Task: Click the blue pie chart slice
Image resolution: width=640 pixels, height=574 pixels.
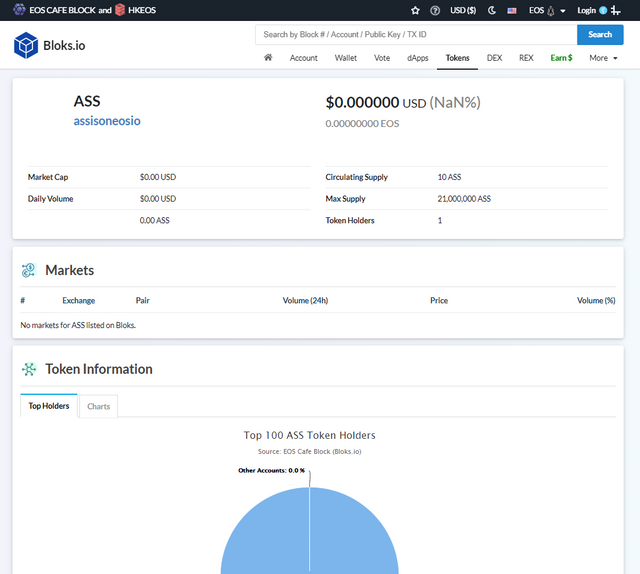Action: tap(309, 535)
